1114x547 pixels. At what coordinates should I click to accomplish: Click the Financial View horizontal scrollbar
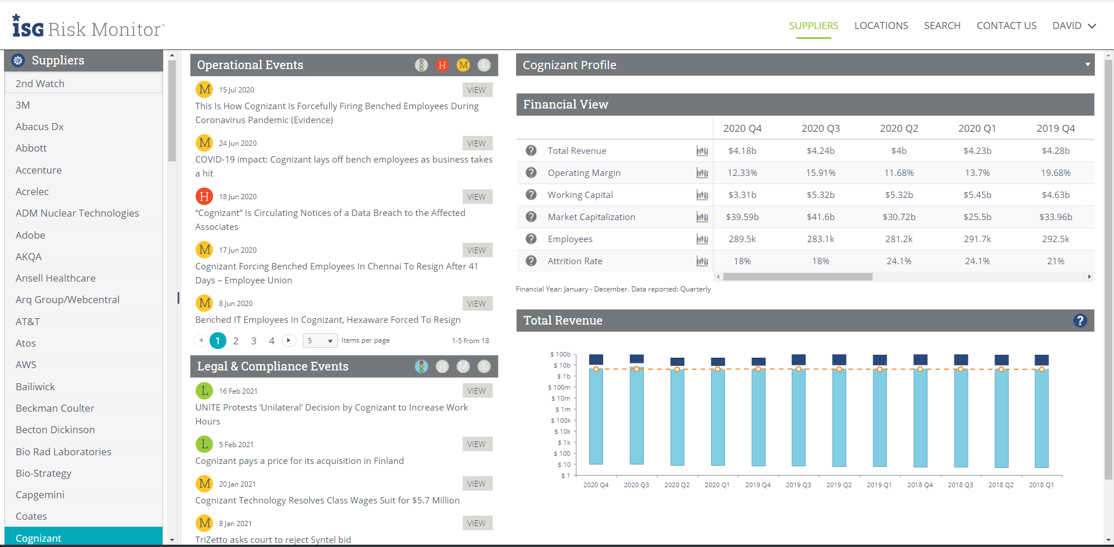tap(798, 277)
